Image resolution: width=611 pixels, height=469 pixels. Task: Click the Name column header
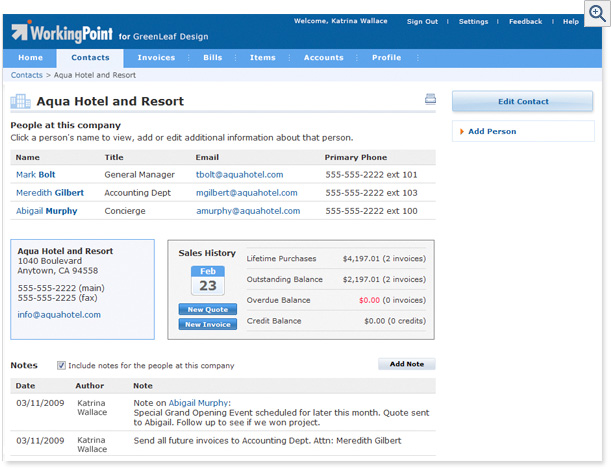28,157
